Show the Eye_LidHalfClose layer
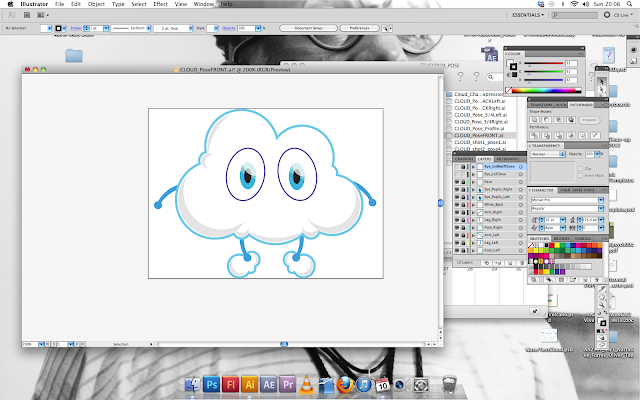 457,167
